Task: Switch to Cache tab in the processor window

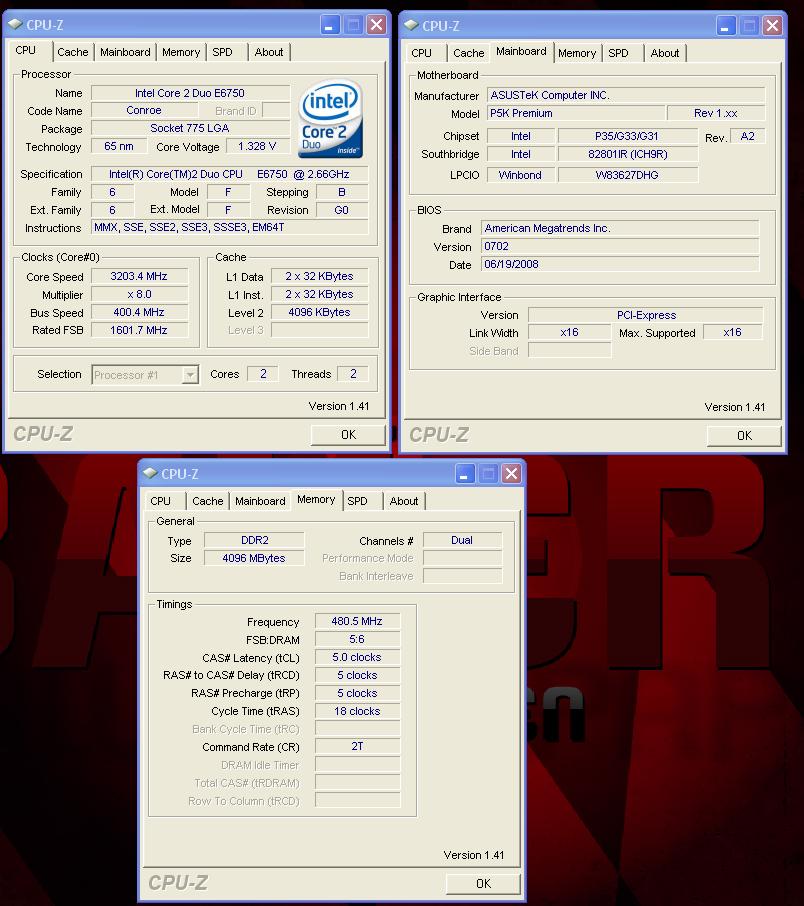Action: 72,52
